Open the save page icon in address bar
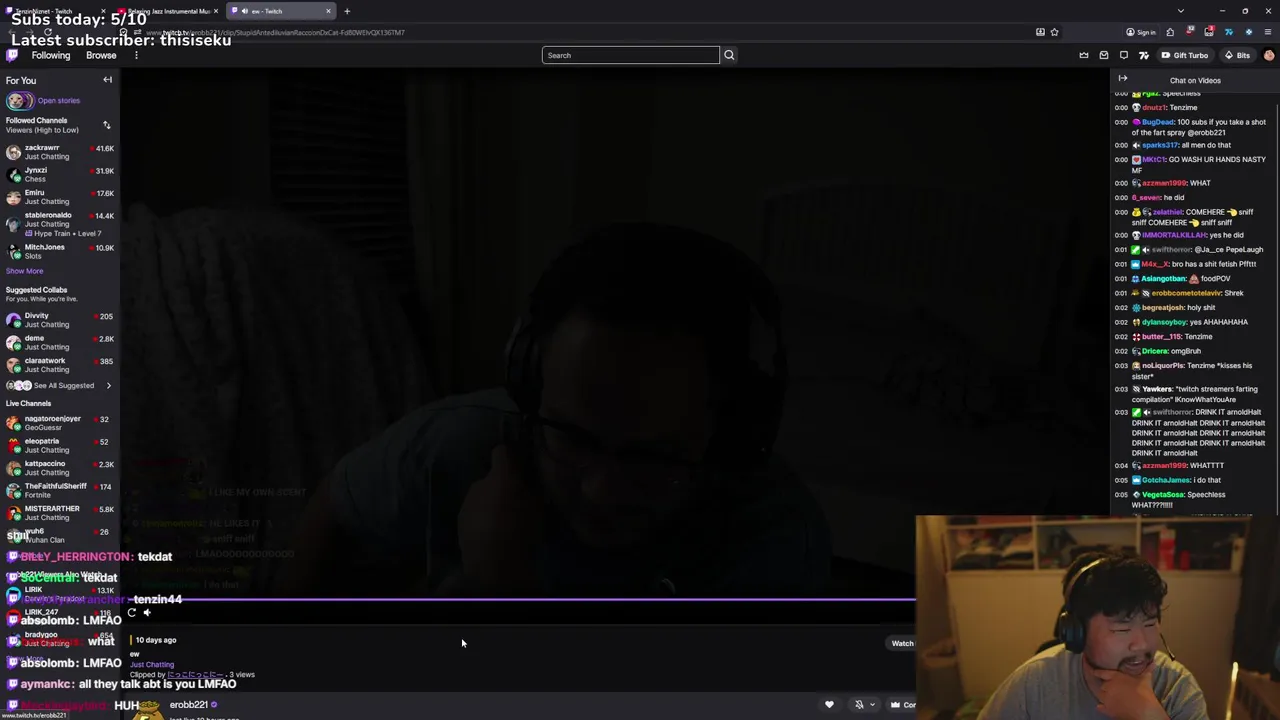 tap(1040, 32)
